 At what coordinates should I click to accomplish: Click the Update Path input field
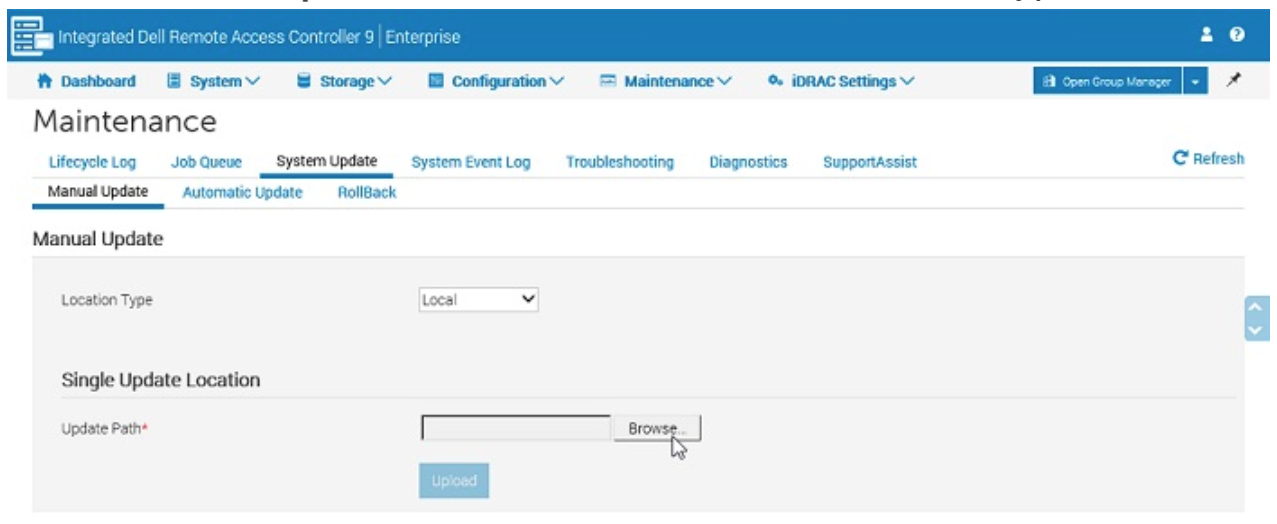point(516,428)
